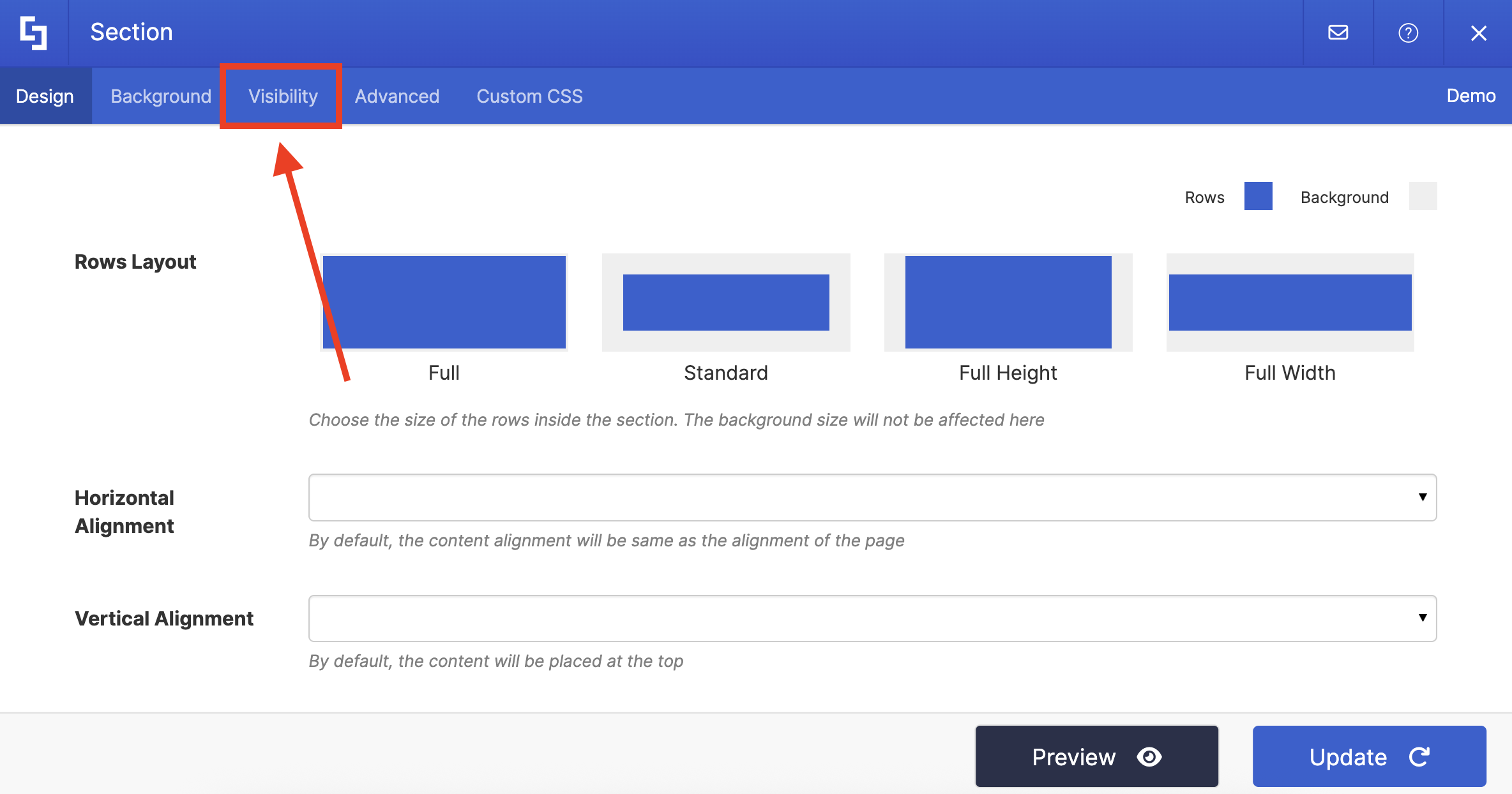Open the Horizontal Alignment dropdown

872,497
